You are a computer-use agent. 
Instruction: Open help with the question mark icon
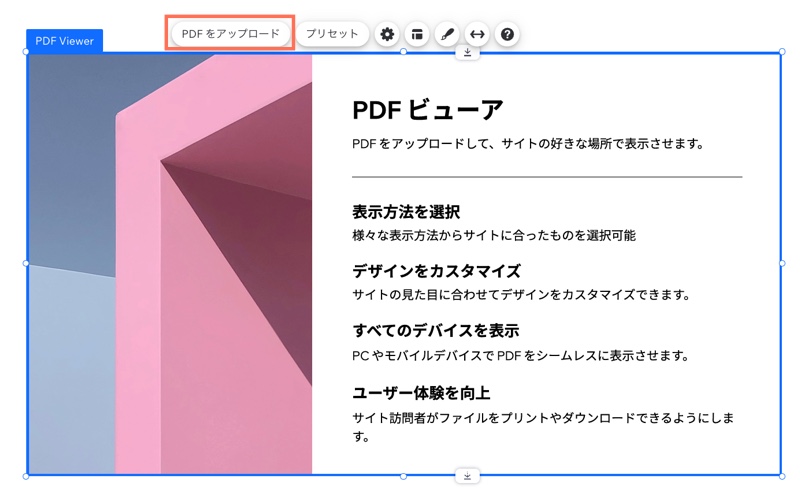click(x=507, y=34)
